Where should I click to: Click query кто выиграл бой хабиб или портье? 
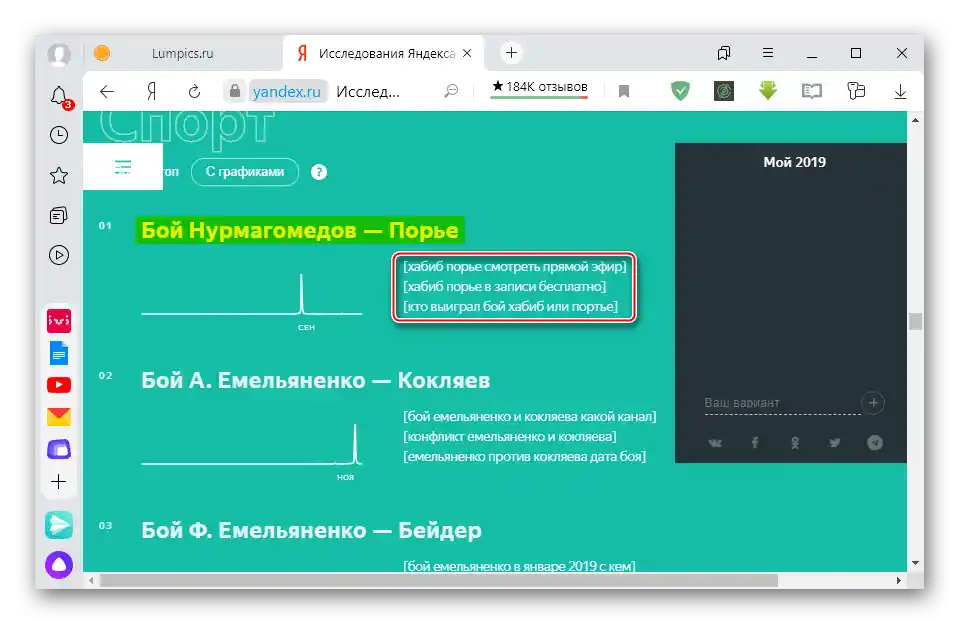click(x=511, y=306)
